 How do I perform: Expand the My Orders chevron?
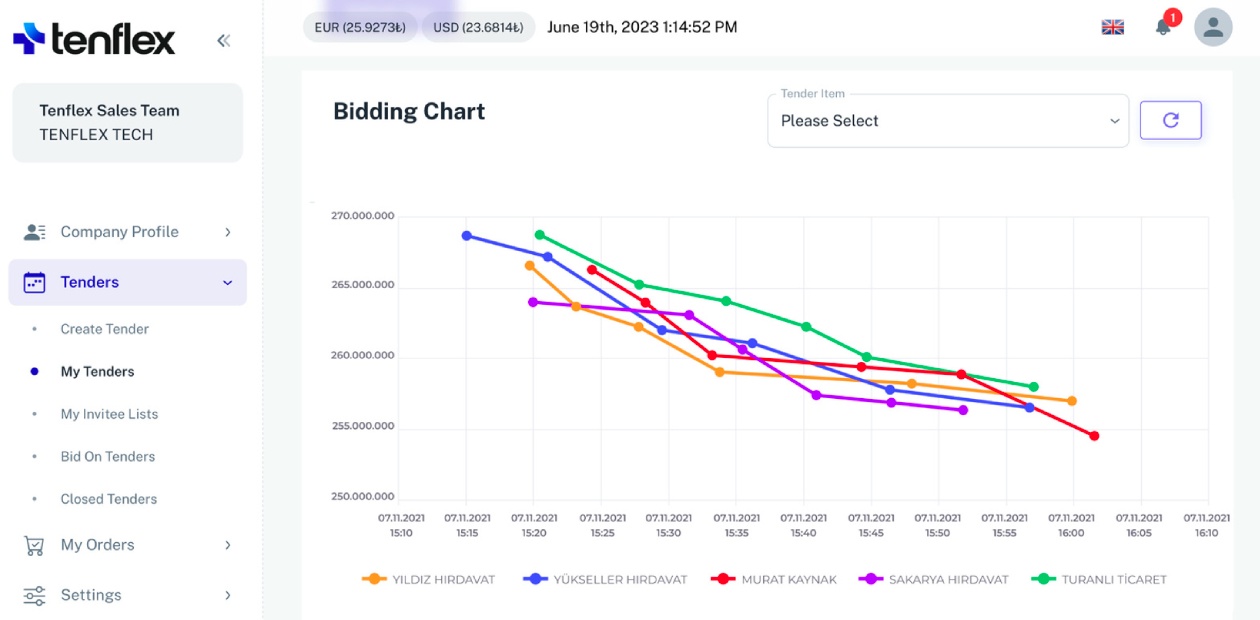pos(228,545)
